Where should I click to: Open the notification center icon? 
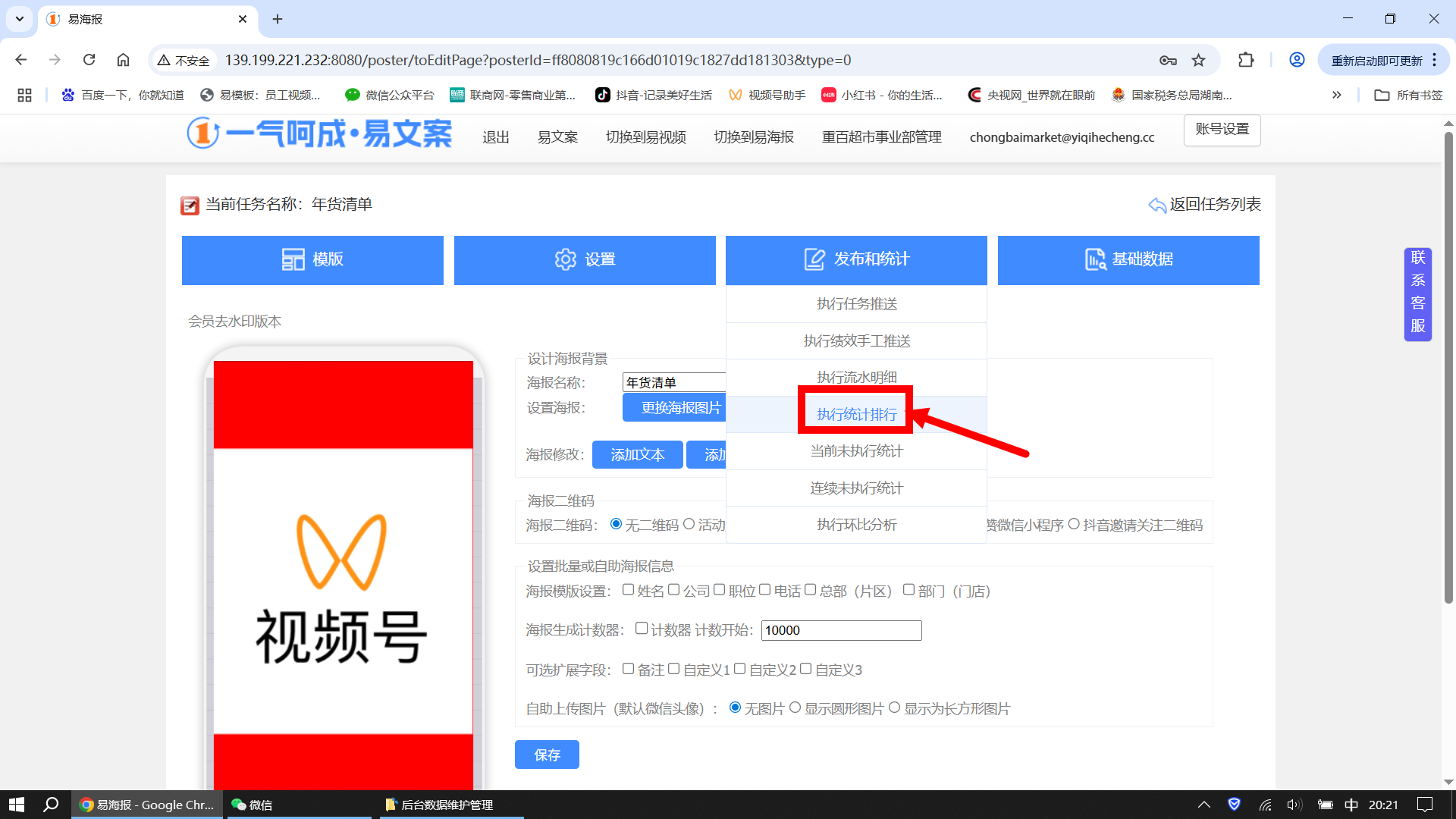click(x=1425, y=805)
